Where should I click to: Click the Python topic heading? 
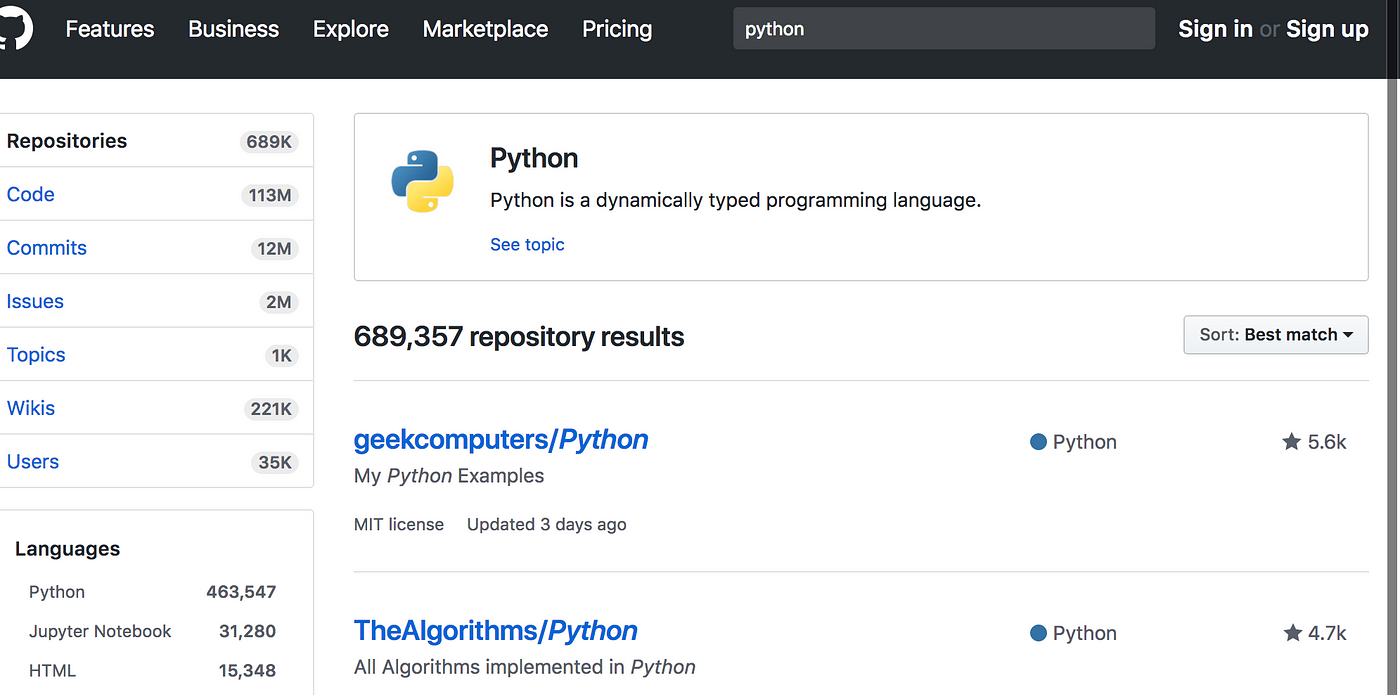coord(534,158)
